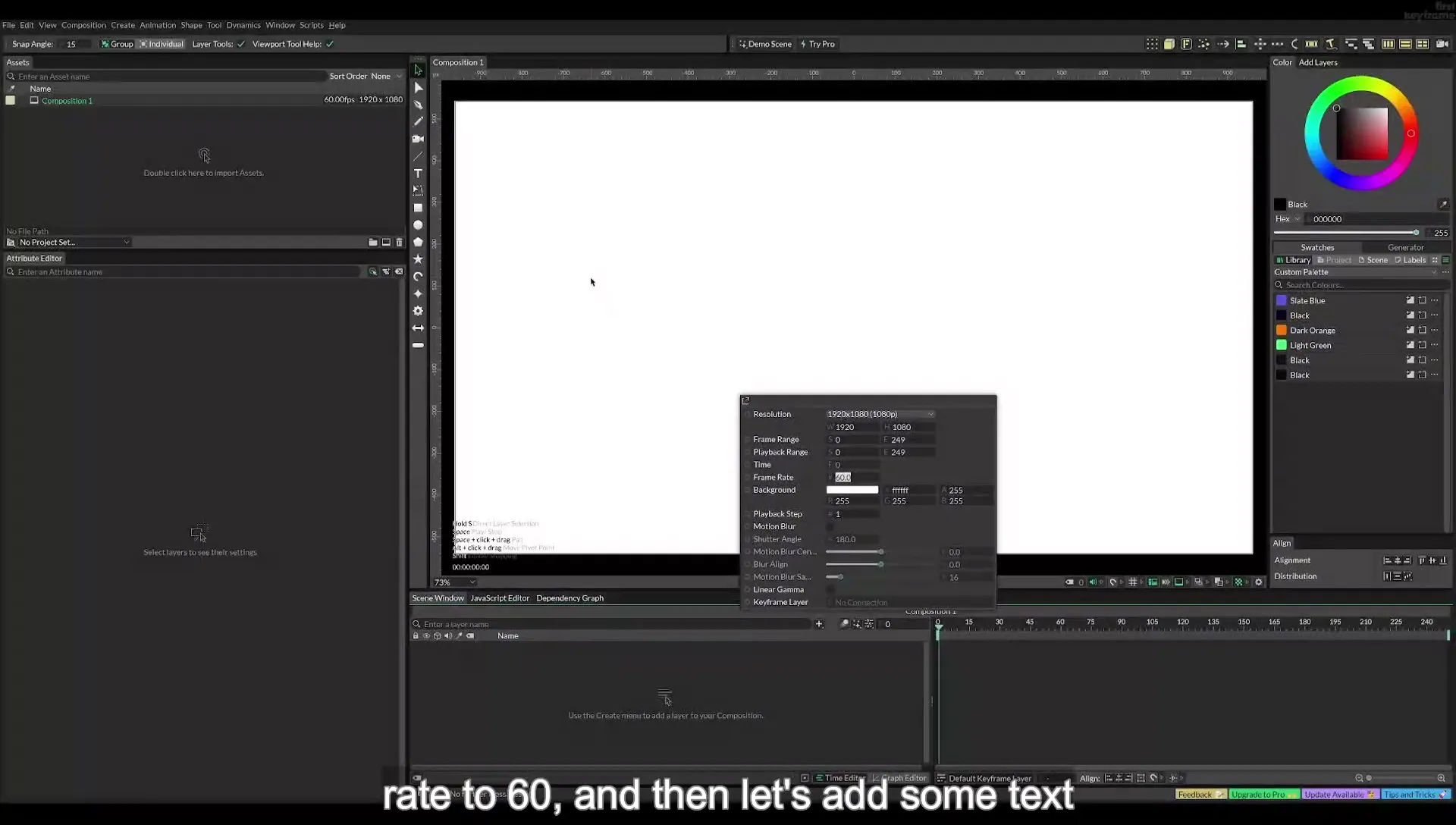The height and width of the screenshot is (825, 1456).
Task: Select the Rectangle shape tool
Action: tap(418, 208)
